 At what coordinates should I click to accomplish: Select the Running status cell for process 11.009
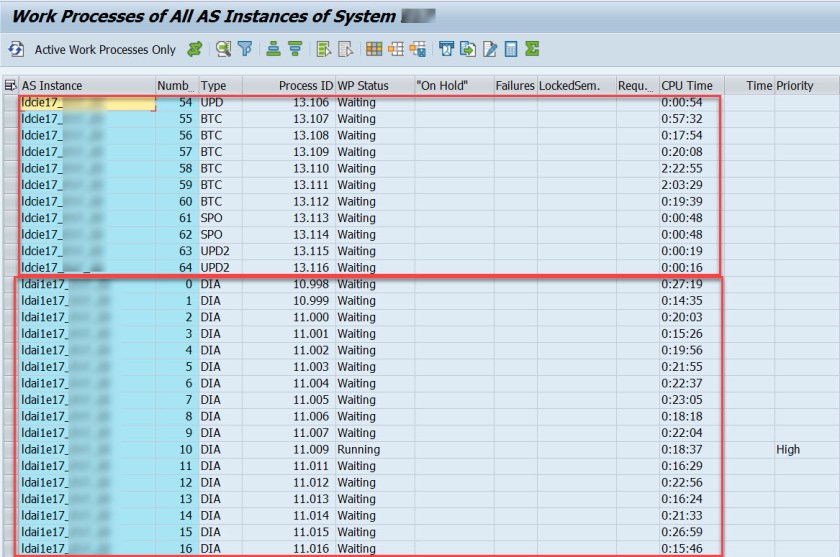(x=359, y=450)
